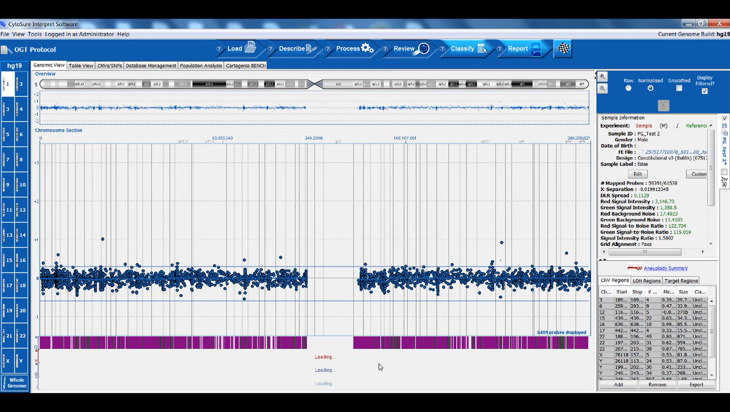The width and height of the screenshot is (730, 412).
Task: Select chromosome 6 in the chromosome grid
Action: [x=21, y=135]
